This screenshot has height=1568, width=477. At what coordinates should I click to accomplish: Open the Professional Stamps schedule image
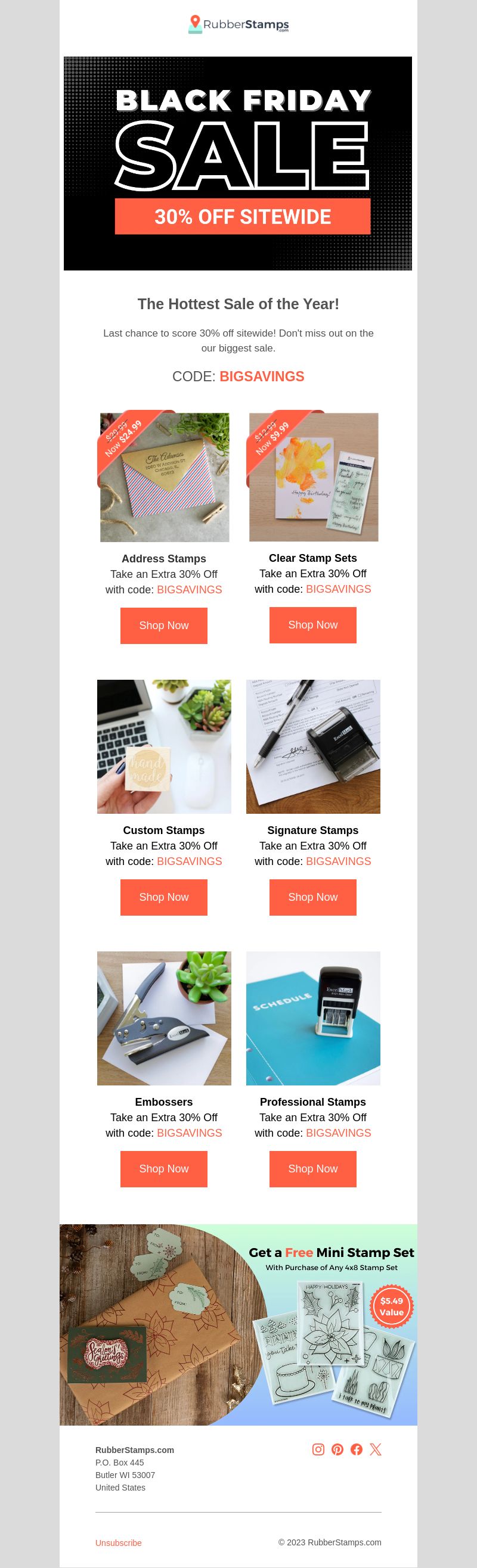click(313, 1018)
